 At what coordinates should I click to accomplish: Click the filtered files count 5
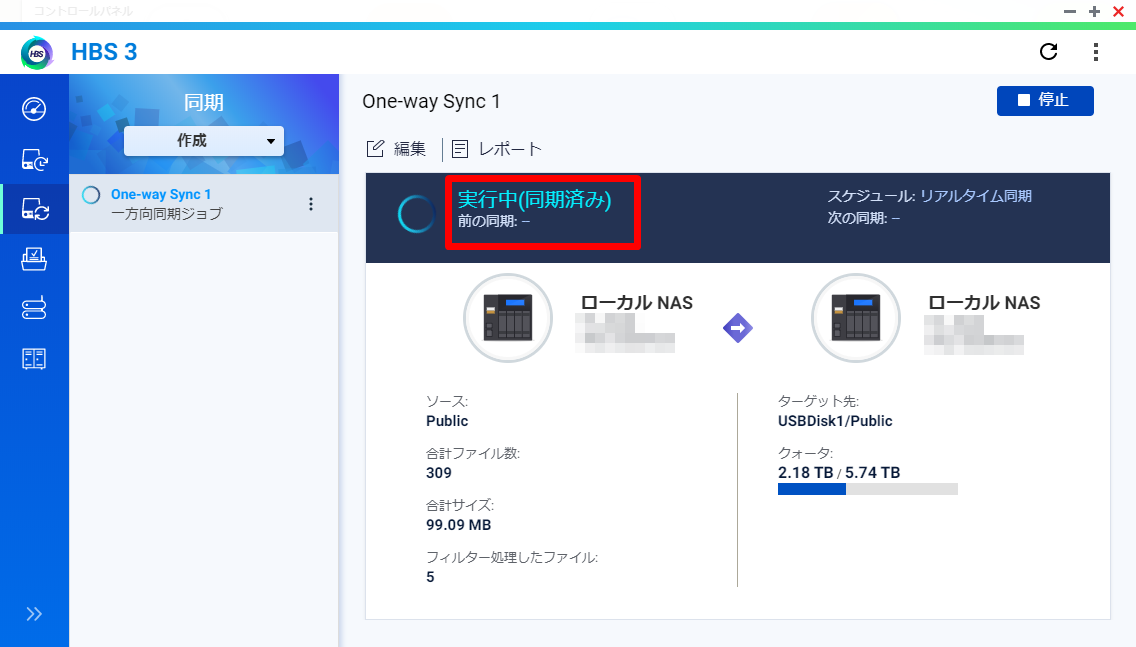[430, 577]
